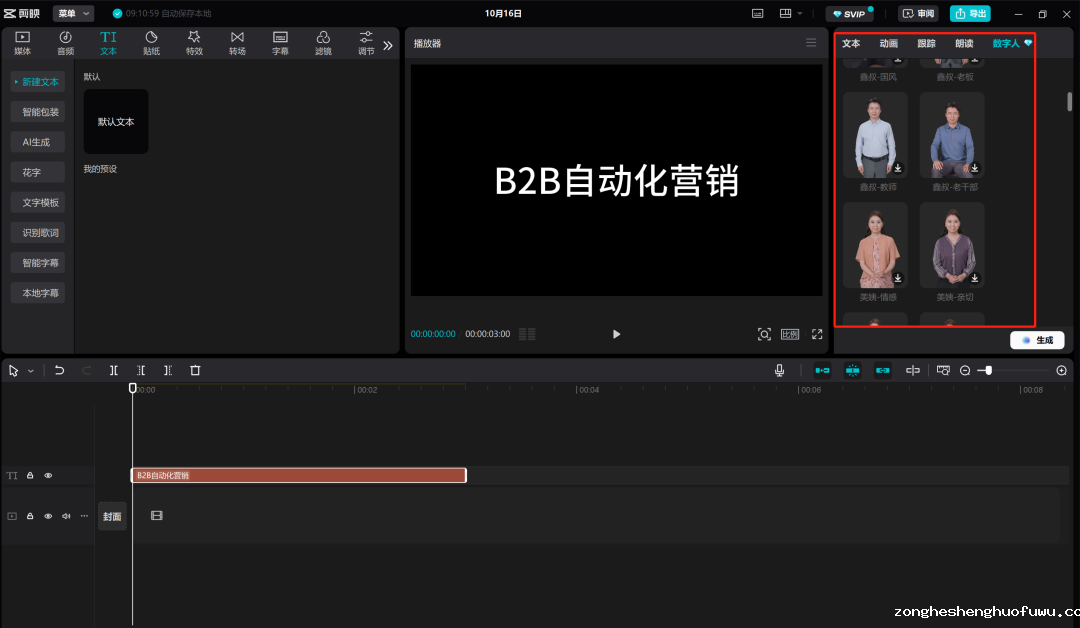Trim right of playhead icon

pos(167,370)
